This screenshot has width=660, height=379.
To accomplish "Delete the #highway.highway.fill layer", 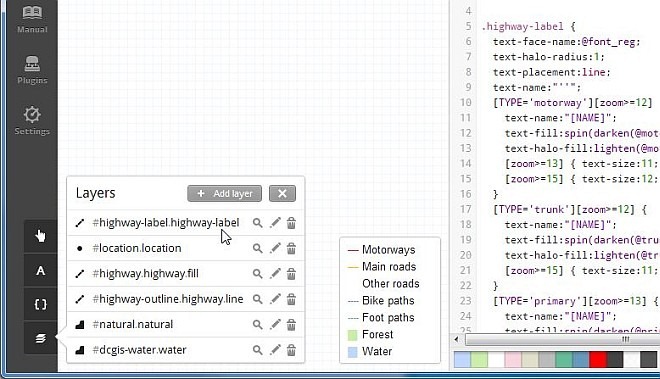I will point(291,274).
